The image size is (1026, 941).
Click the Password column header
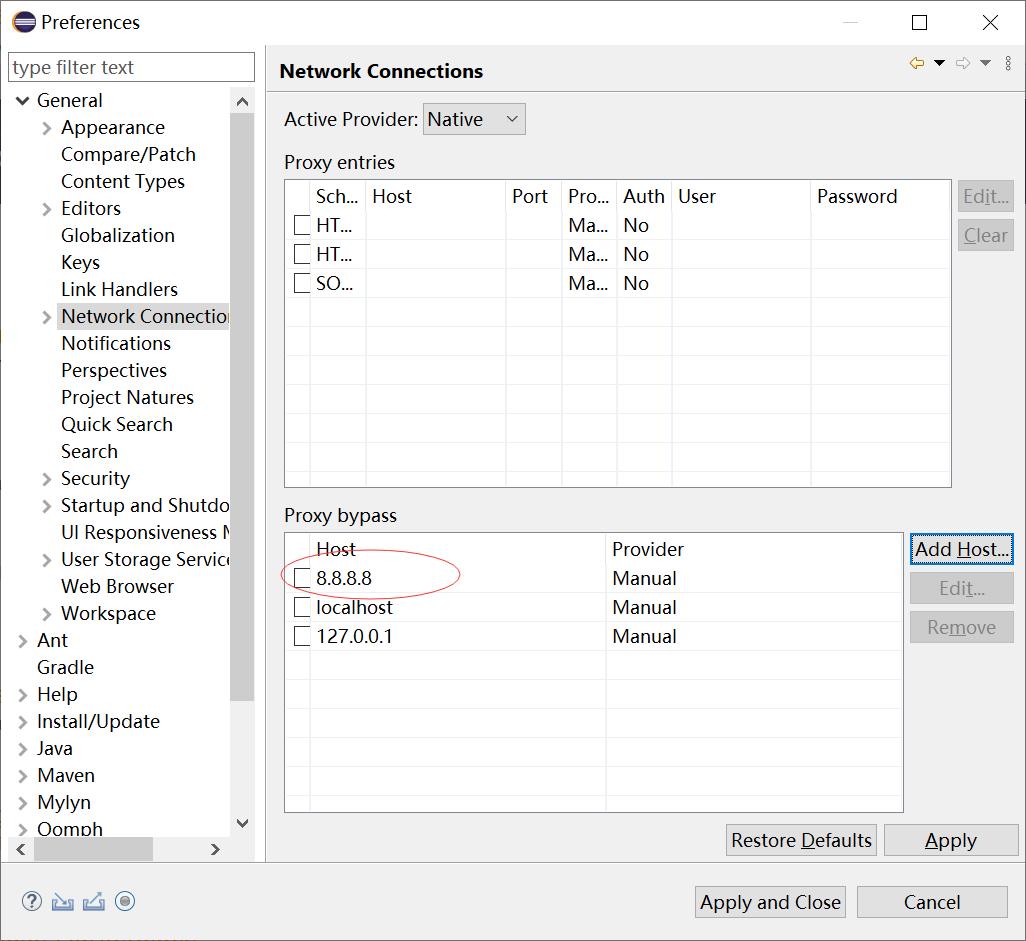[x=881, y=196]
